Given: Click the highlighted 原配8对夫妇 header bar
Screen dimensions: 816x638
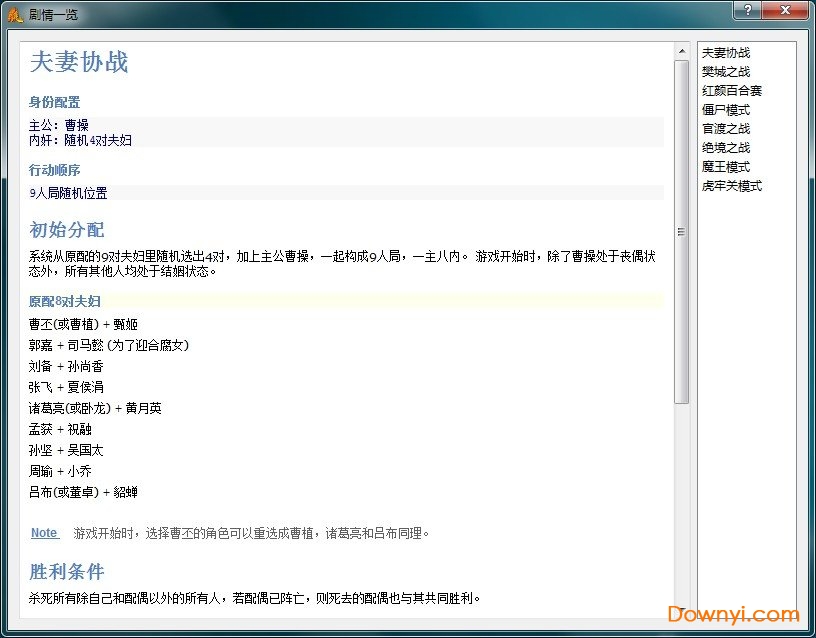Looking at the screenshot, I should pos(66,300).
